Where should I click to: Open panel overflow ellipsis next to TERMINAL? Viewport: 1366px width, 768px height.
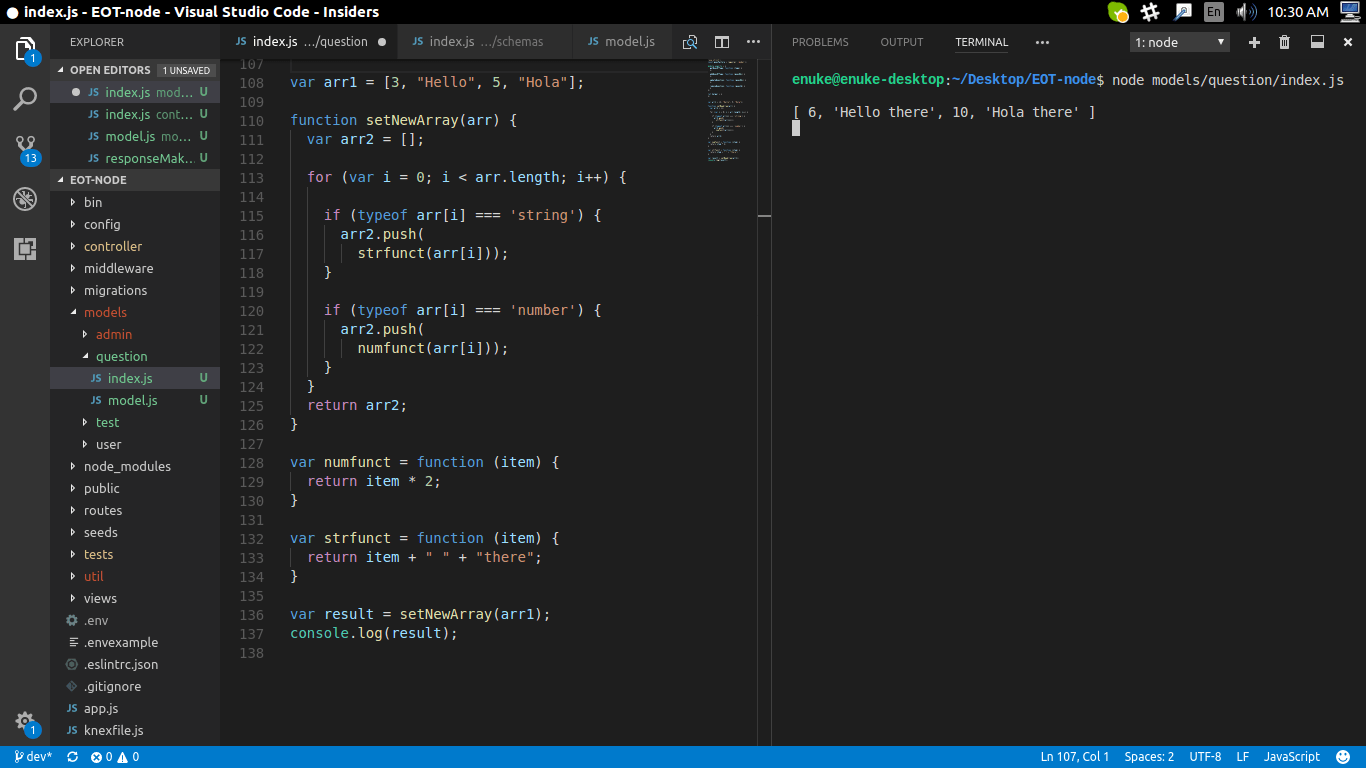pos(1042,42)
